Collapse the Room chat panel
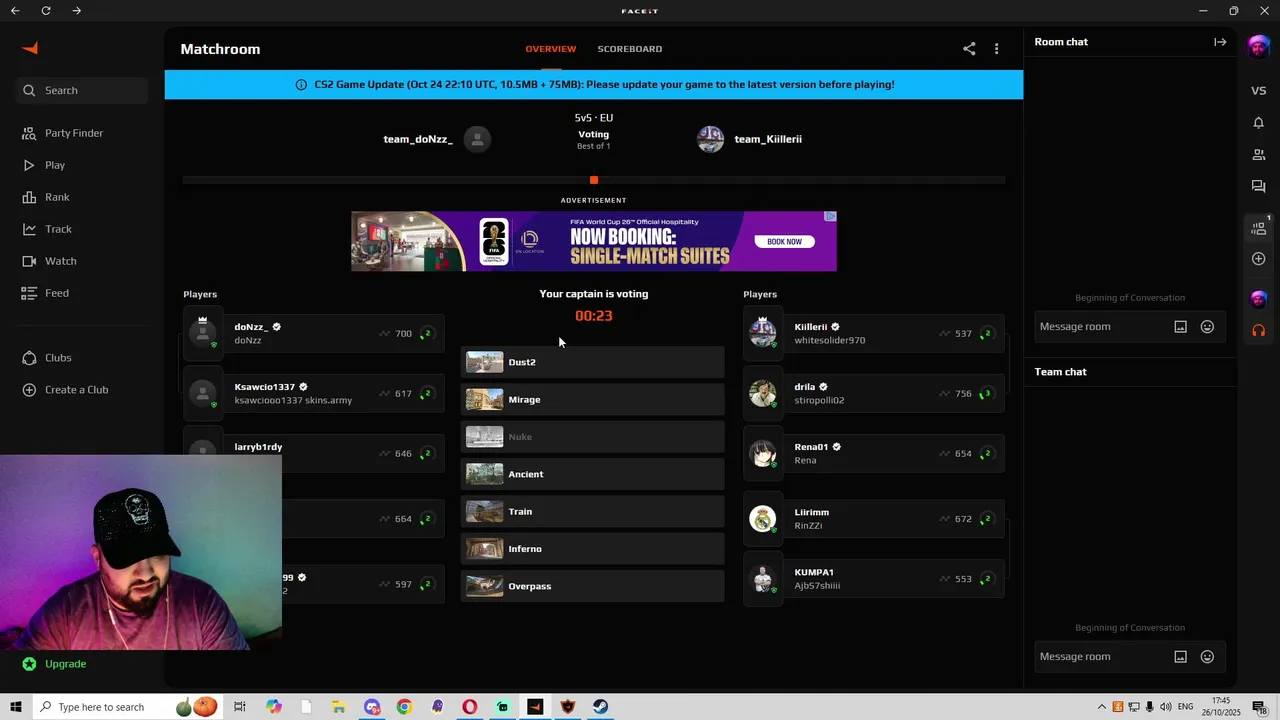Screen dimensions: 1280x720 (1220, 42)
